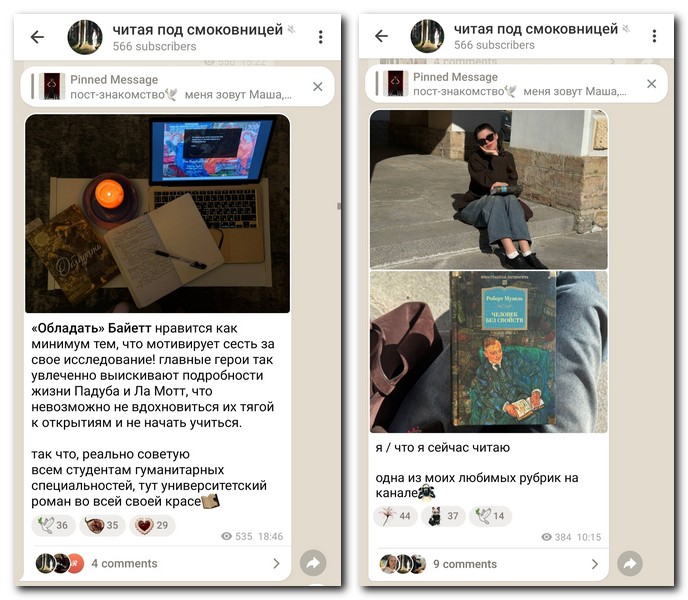Dismiss pinned message on left screen

(318, 86)
